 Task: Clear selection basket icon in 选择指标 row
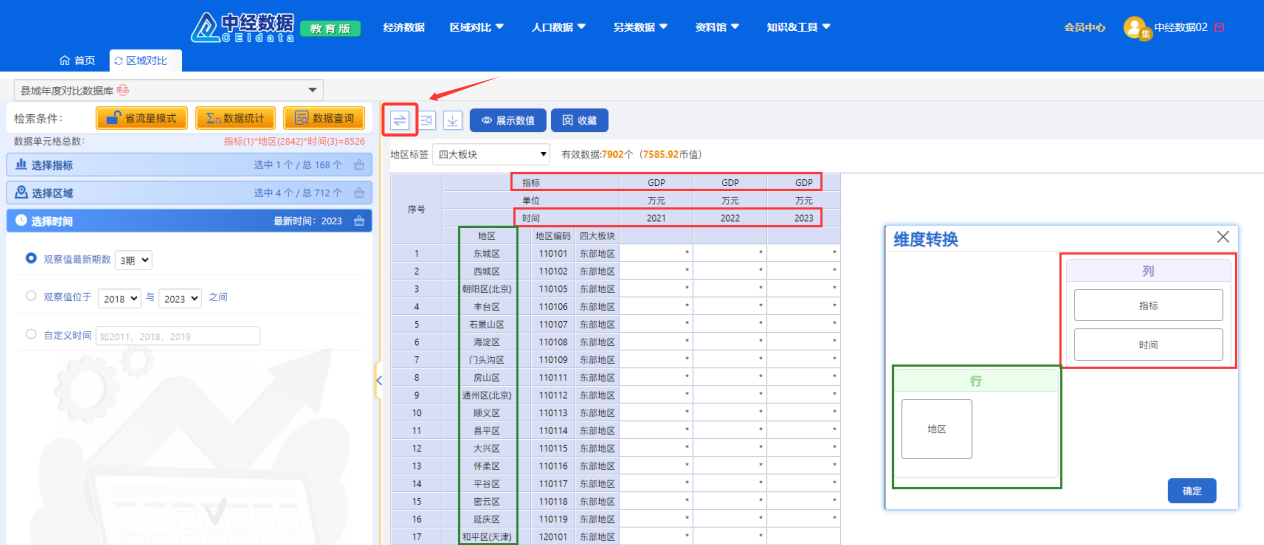(x=359, y=165)
